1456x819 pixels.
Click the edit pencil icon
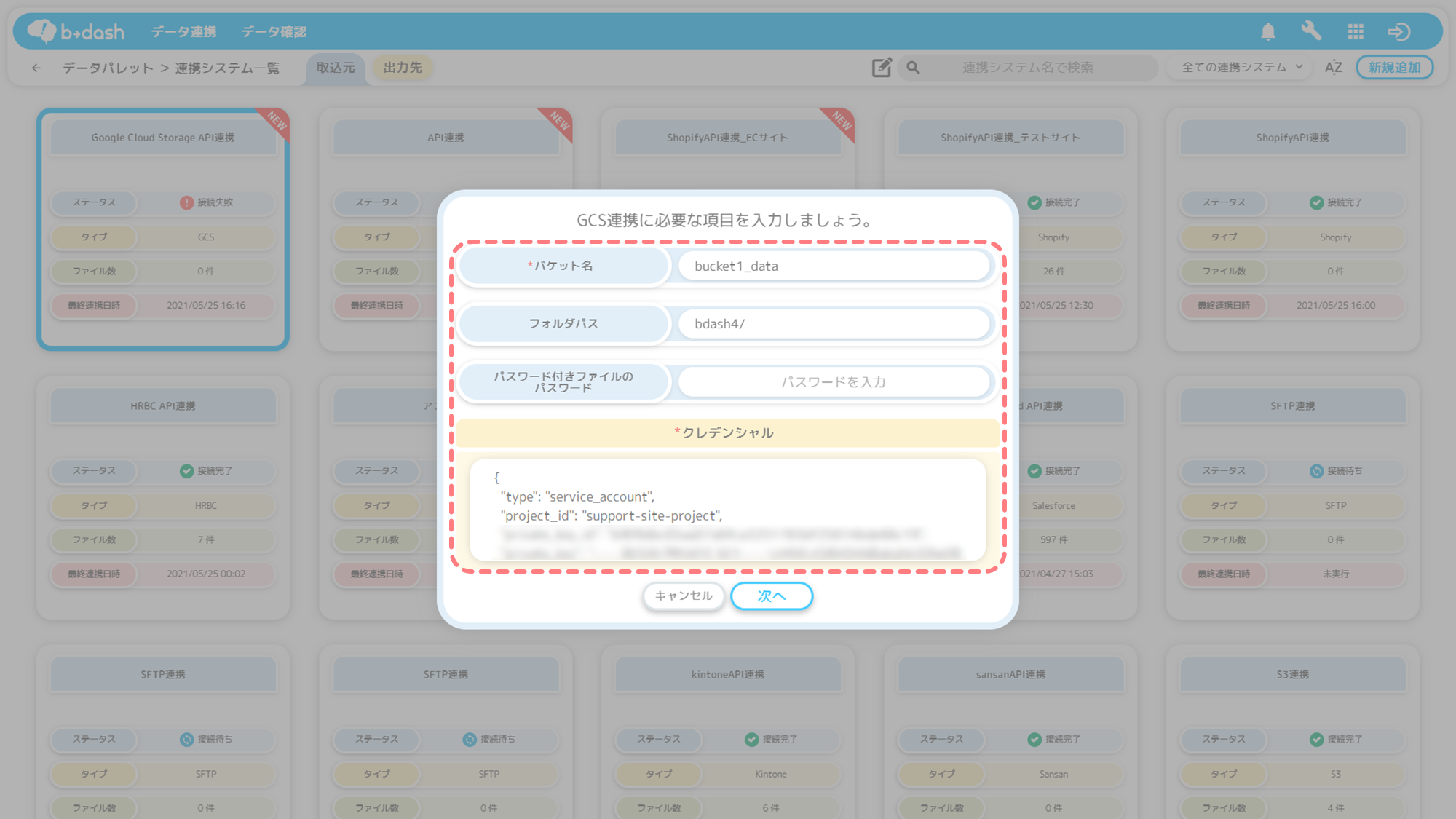882,67
